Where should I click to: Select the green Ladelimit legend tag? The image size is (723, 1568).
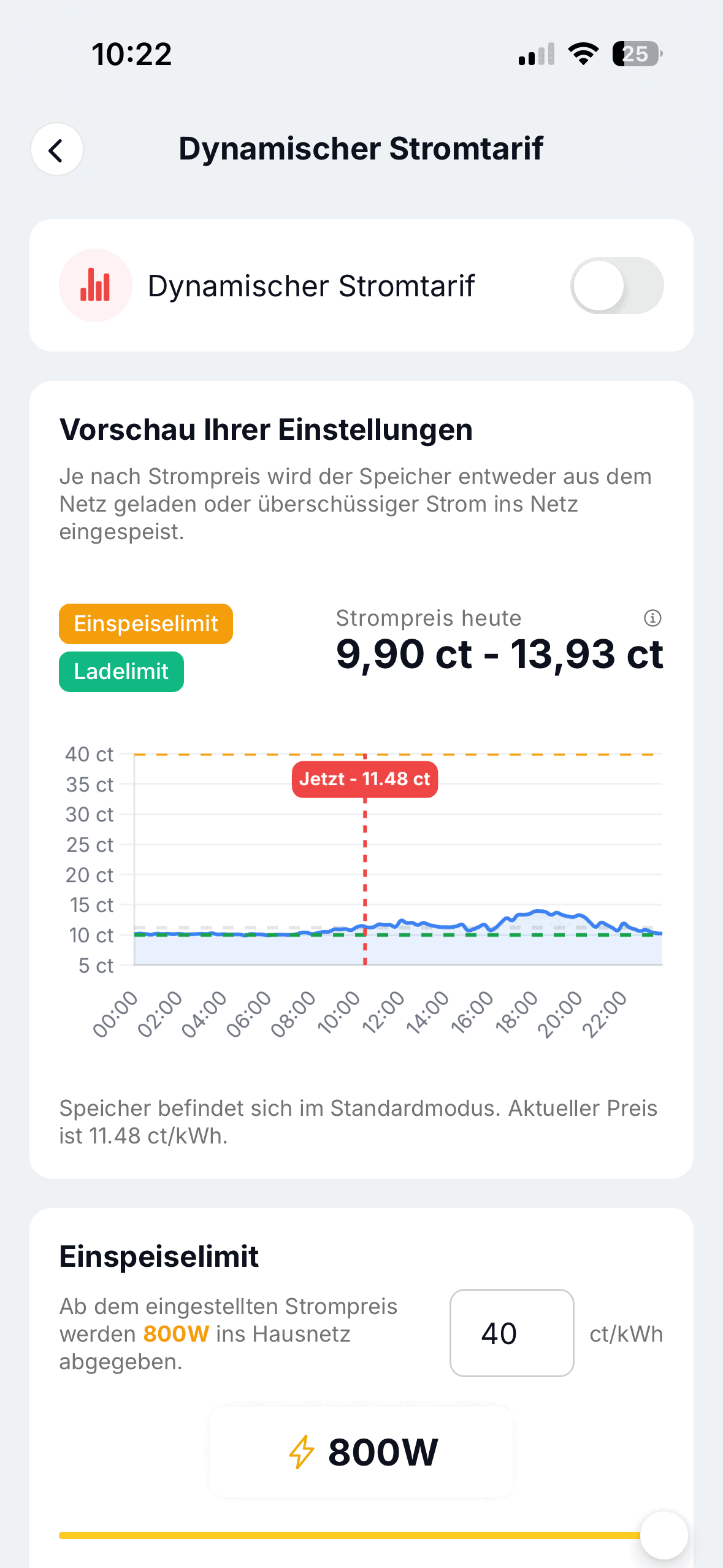pyautogui.click(x=121, y=672)
